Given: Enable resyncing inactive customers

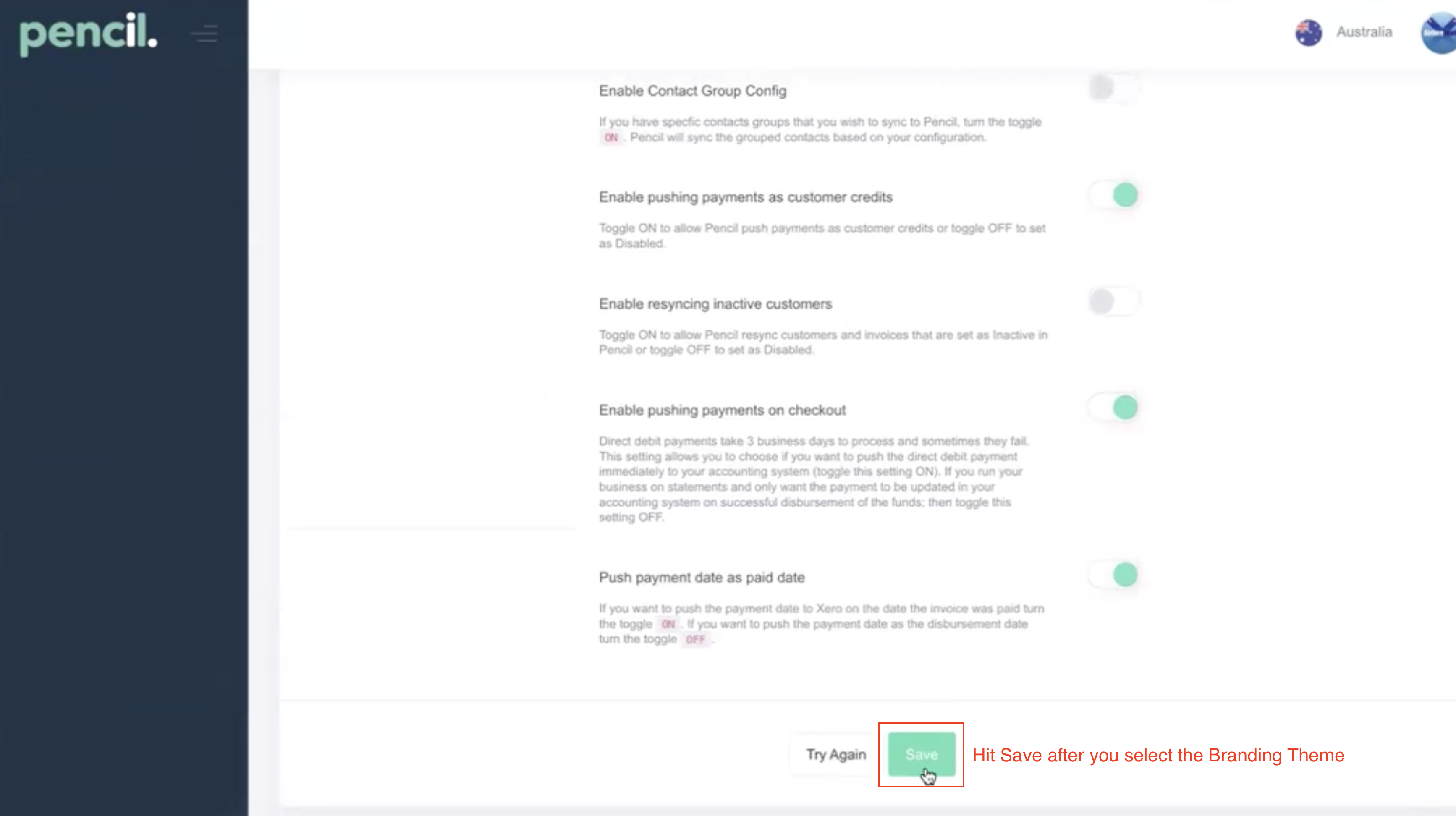Looking at the screenshot, I should pos(1112,301).
